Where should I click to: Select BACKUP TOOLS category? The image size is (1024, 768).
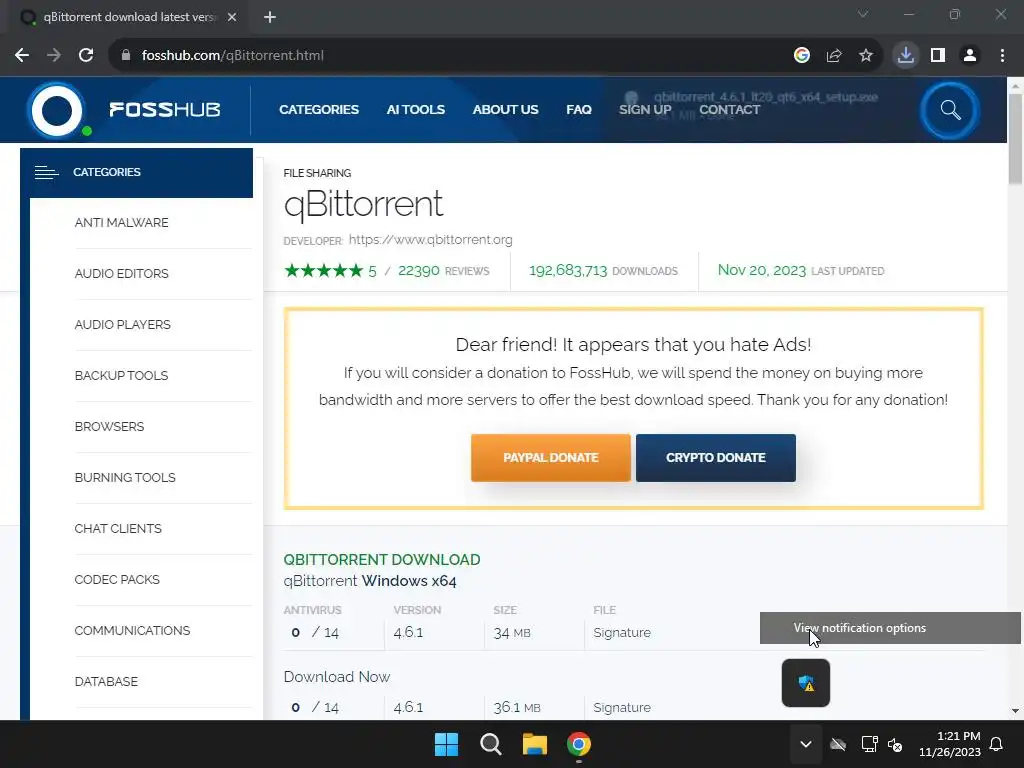pos(121,376)
